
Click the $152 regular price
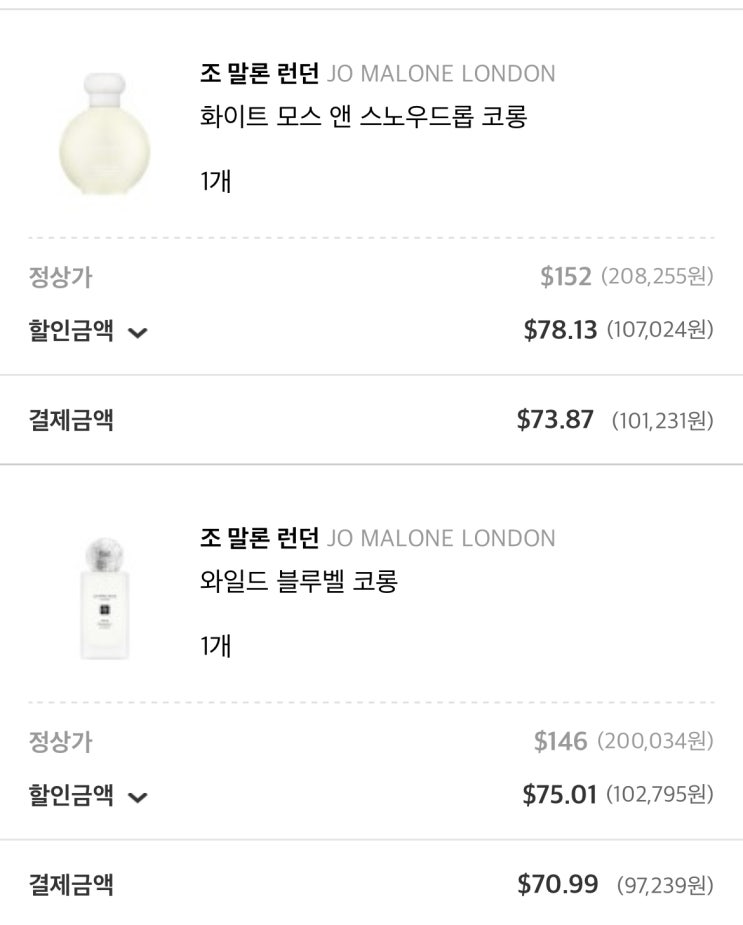(566, 277)
